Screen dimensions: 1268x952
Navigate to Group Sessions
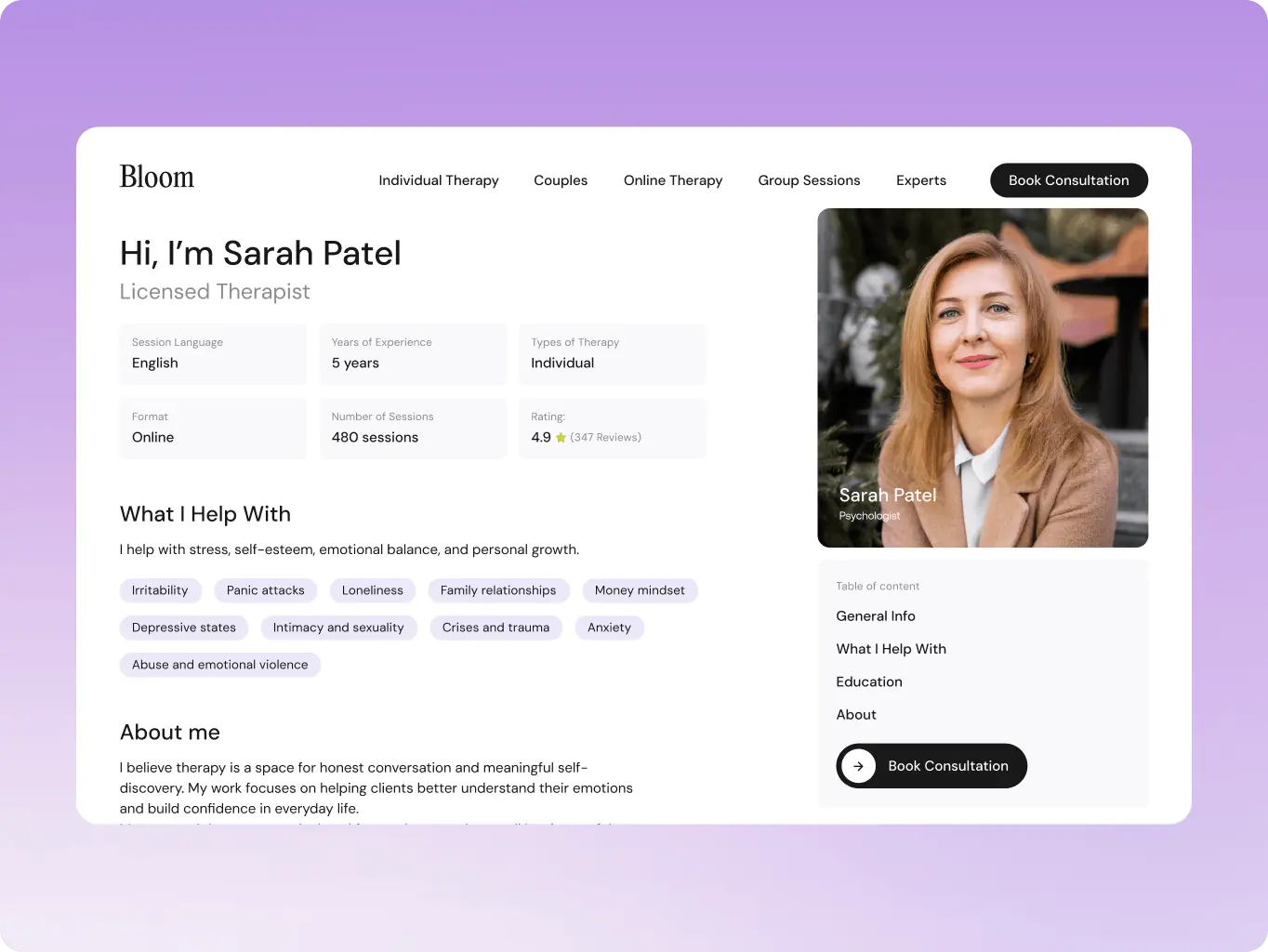pos(809,180)
